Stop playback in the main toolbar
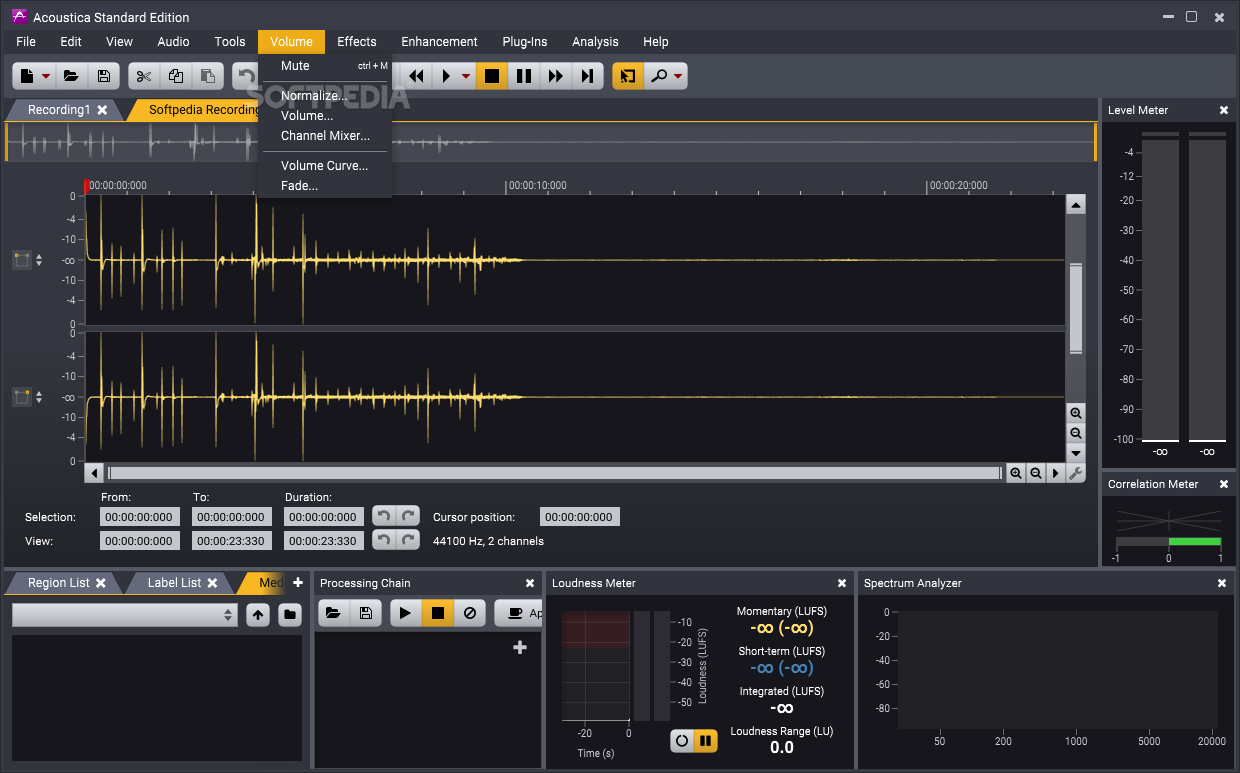This screenshot has height=773, width=1240. coord(492,76)
